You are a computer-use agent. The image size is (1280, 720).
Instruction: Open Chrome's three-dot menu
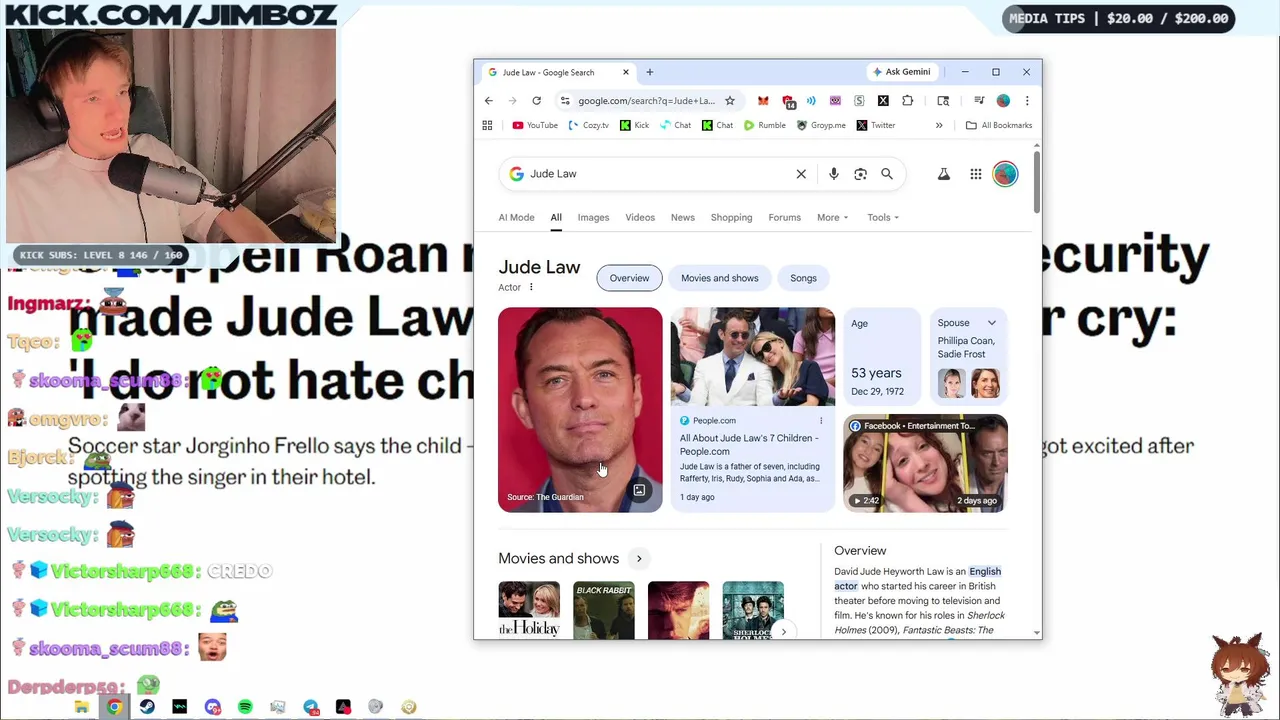coord(1027,101)
